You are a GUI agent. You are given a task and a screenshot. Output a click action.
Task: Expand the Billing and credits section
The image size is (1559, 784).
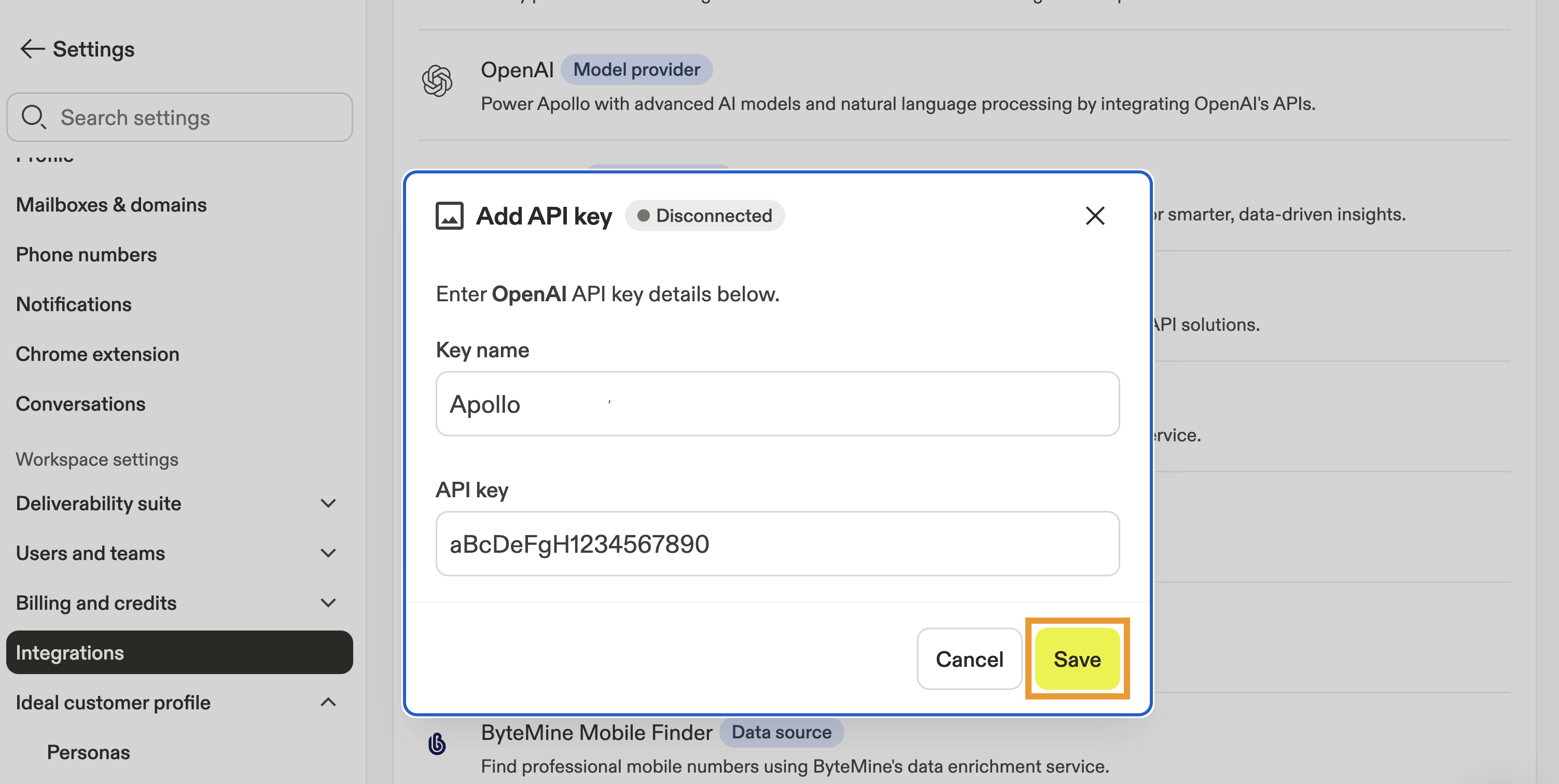(327, 603)
